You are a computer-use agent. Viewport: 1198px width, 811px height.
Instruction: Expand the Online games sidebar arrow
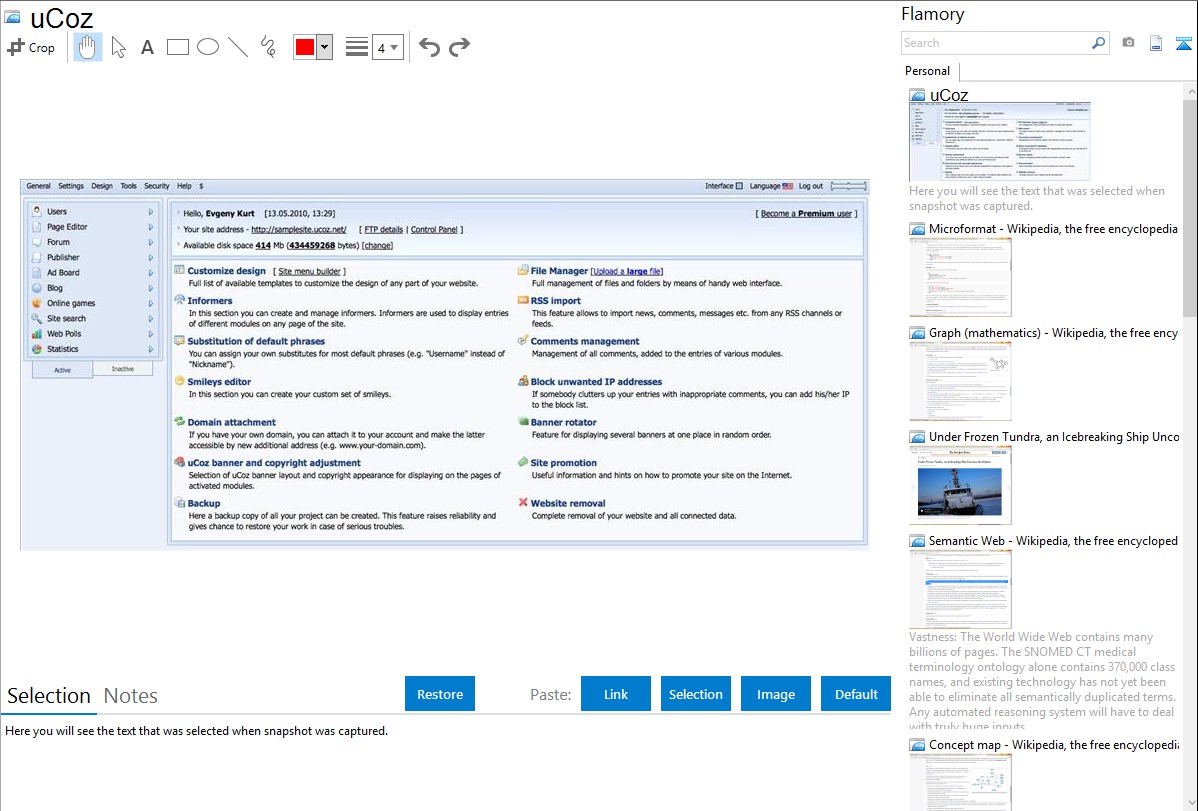click(151, 303)
